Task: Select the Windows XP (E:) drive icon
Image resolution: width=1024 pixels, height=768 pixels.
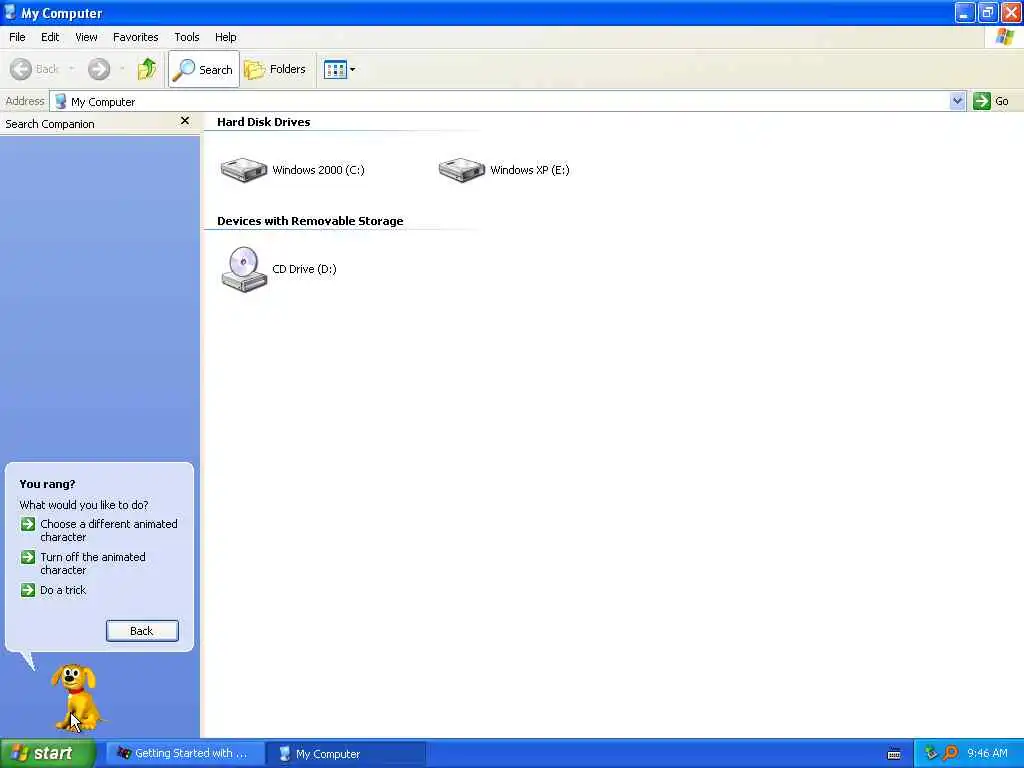Action: 462,170
